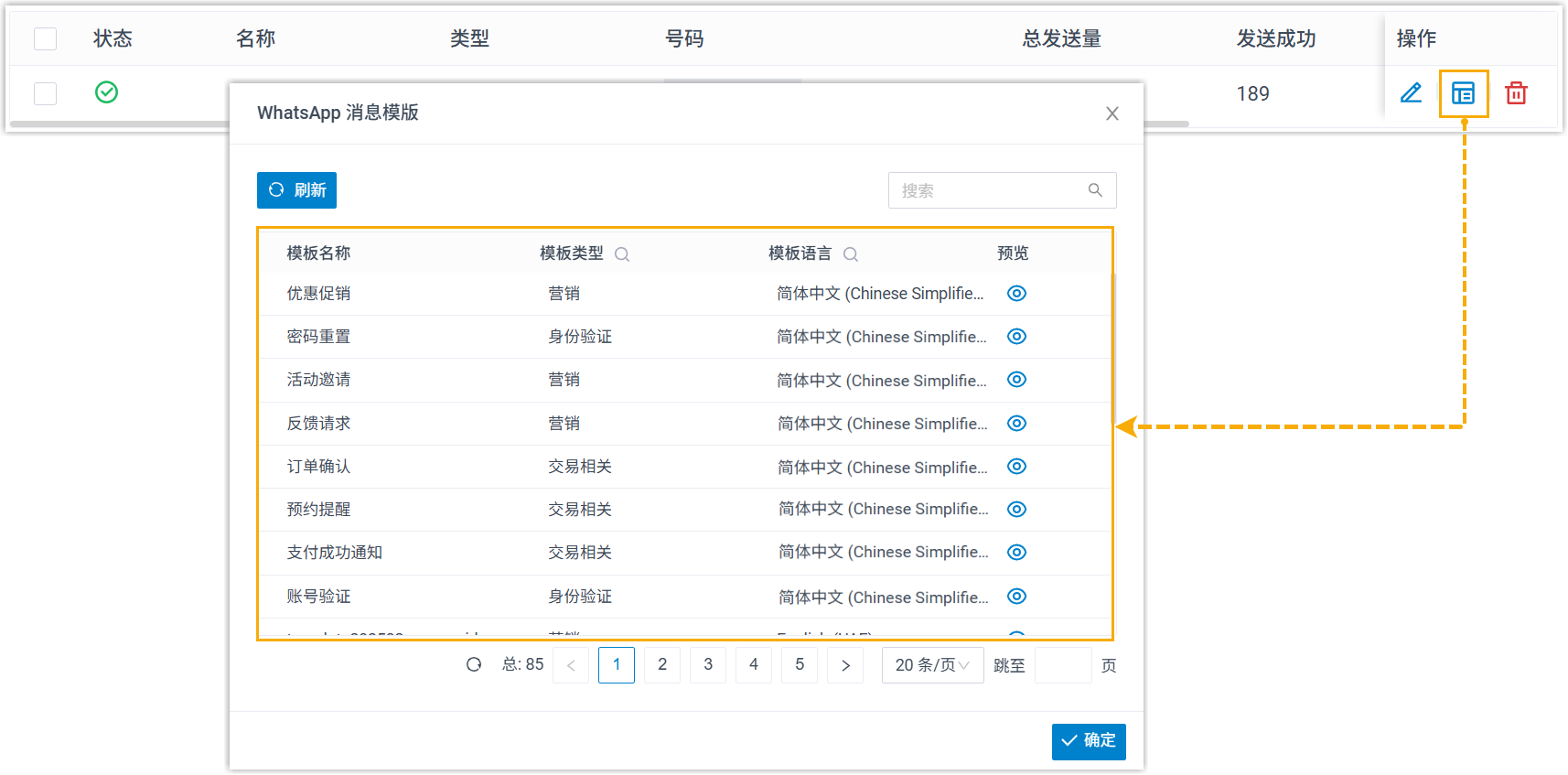Click the reload icon next to 总: 85

(x=474, y=665)
